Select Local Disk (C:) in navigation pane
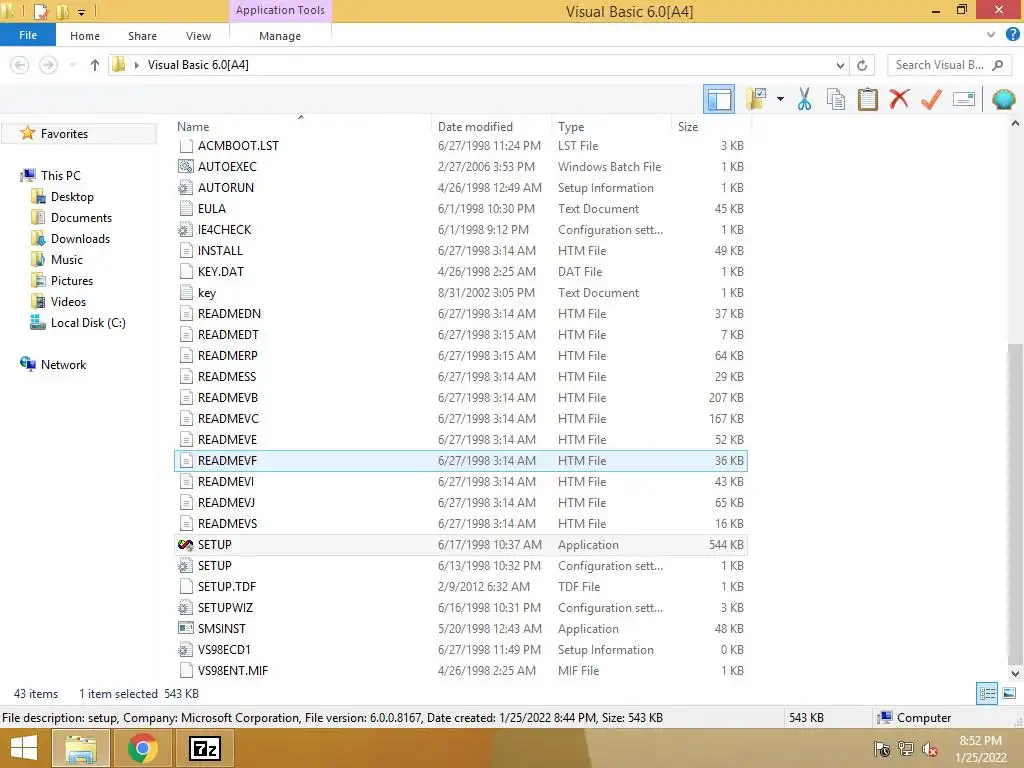 88,323
